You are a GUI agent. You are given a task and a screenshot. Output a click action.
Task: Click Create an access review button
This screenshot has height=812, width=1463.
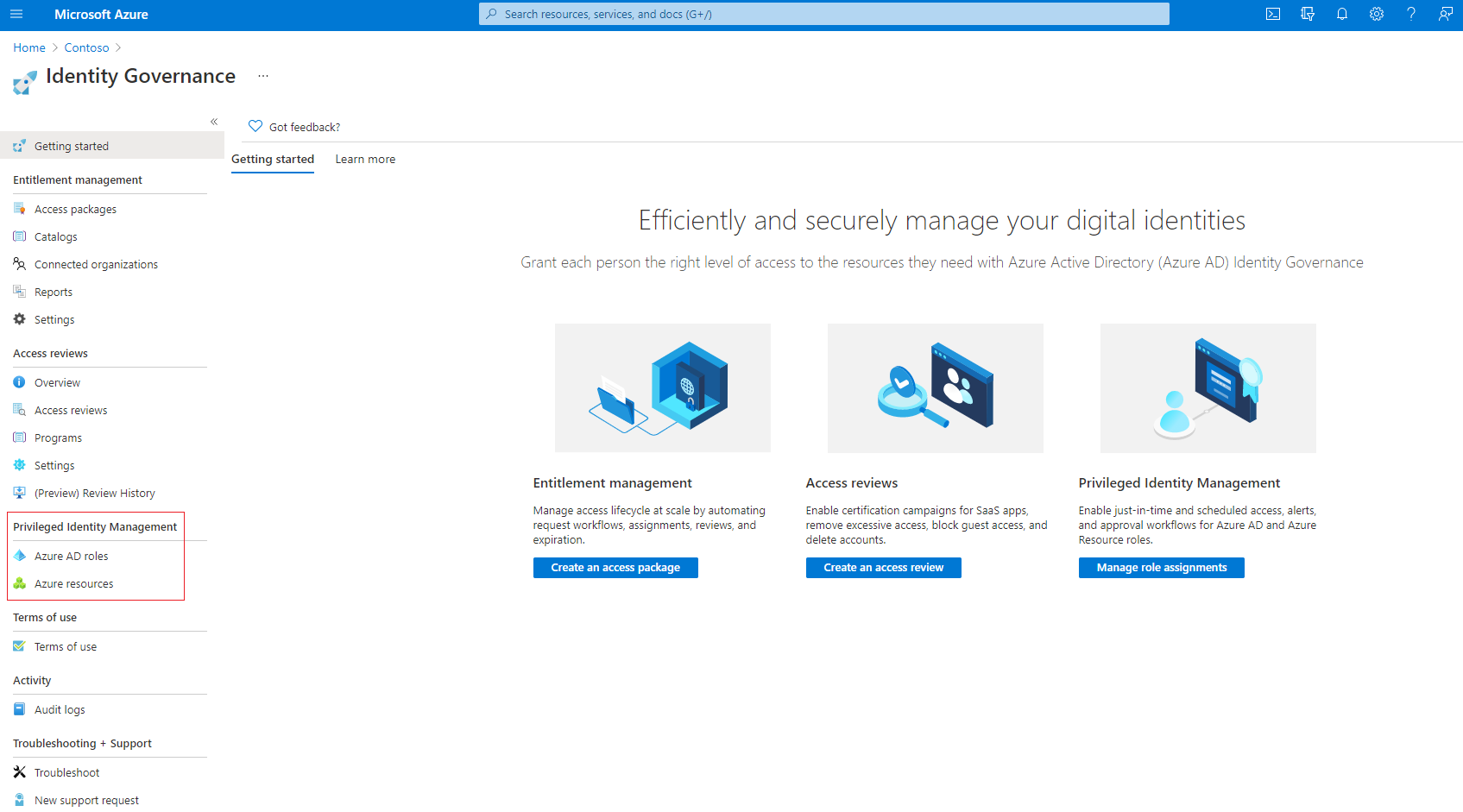tap(883, 568)
